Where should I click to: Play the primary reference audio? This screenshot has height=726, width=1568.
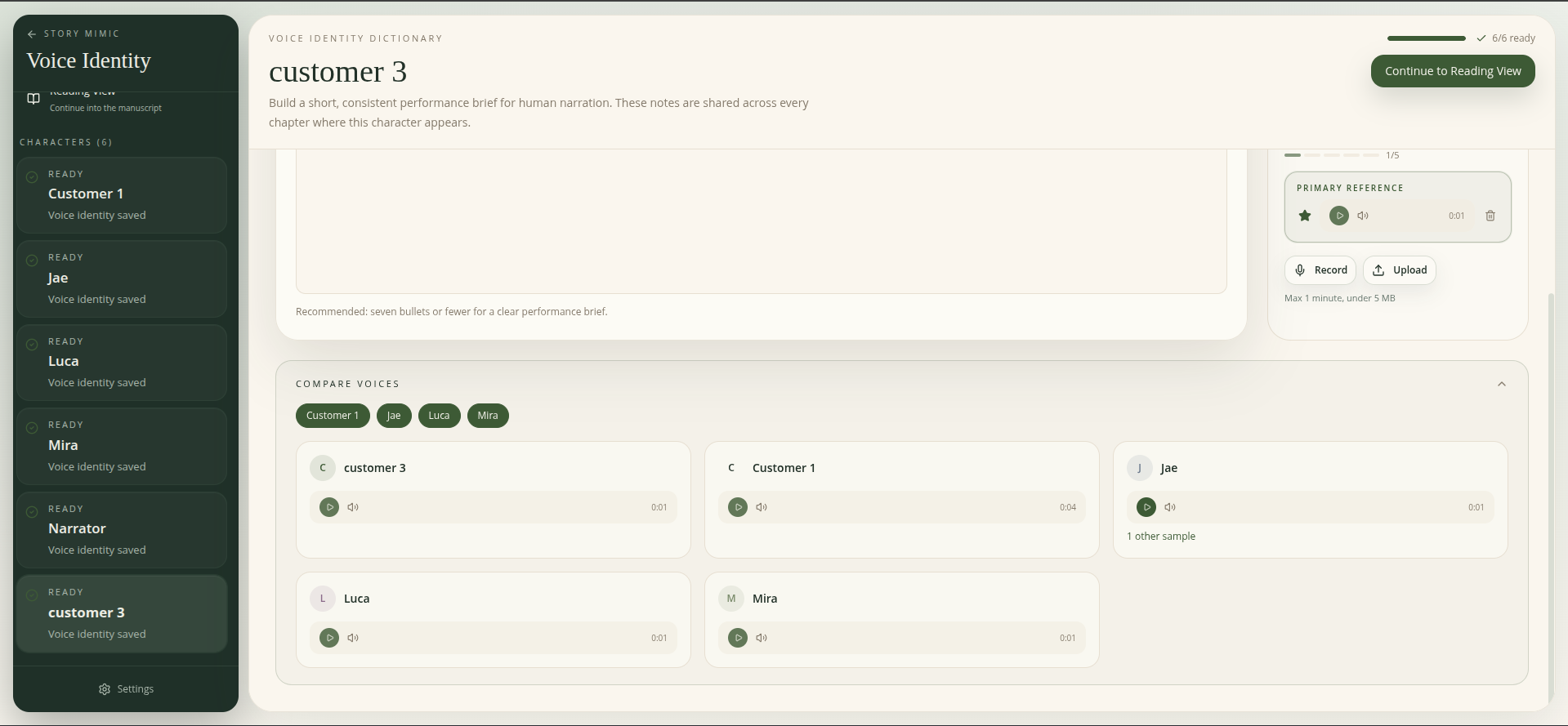click(x=1338, y=216)
